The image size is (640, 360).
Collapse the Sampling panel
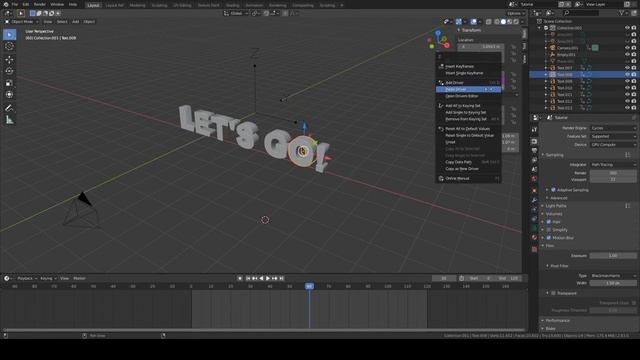tap(554, 155)
